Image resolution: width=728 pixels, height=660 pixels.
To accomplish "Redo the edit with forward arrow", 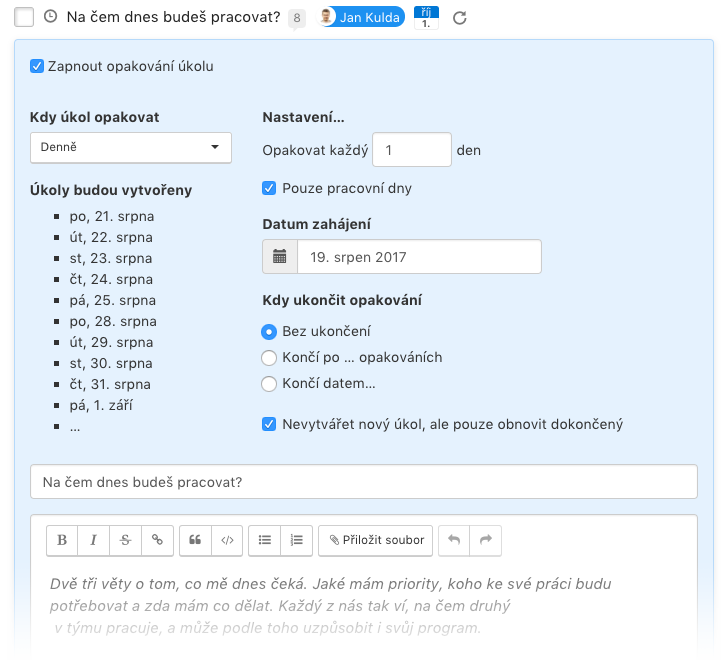I will pos(486,540).
